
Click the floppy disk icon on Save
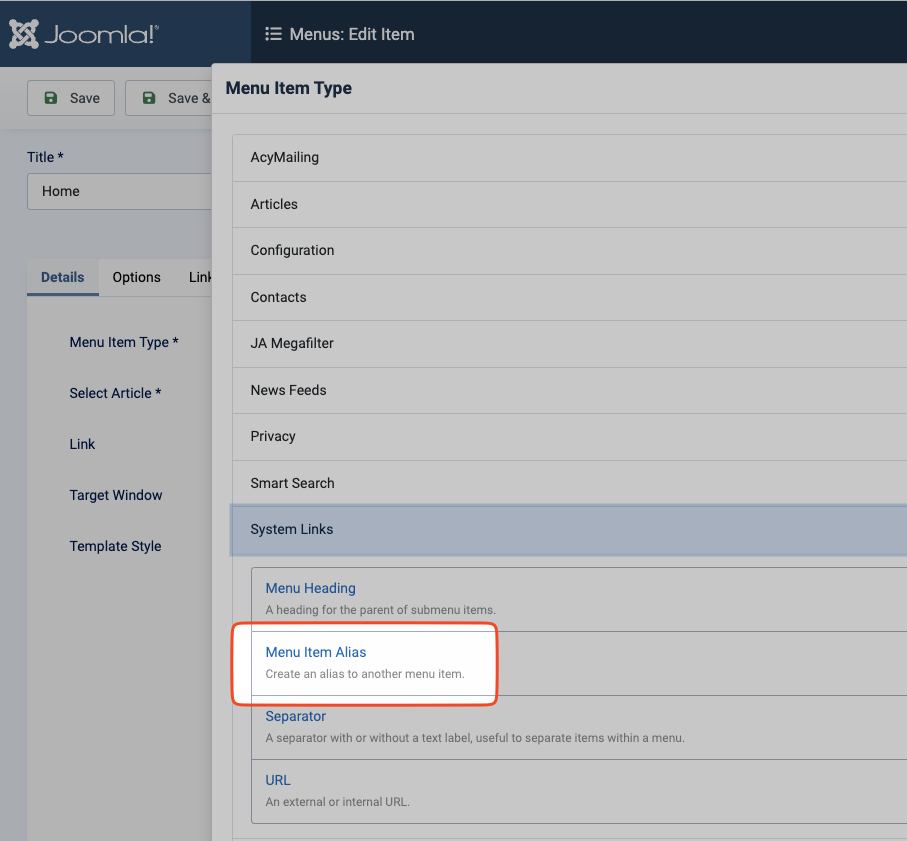[50, 98]
